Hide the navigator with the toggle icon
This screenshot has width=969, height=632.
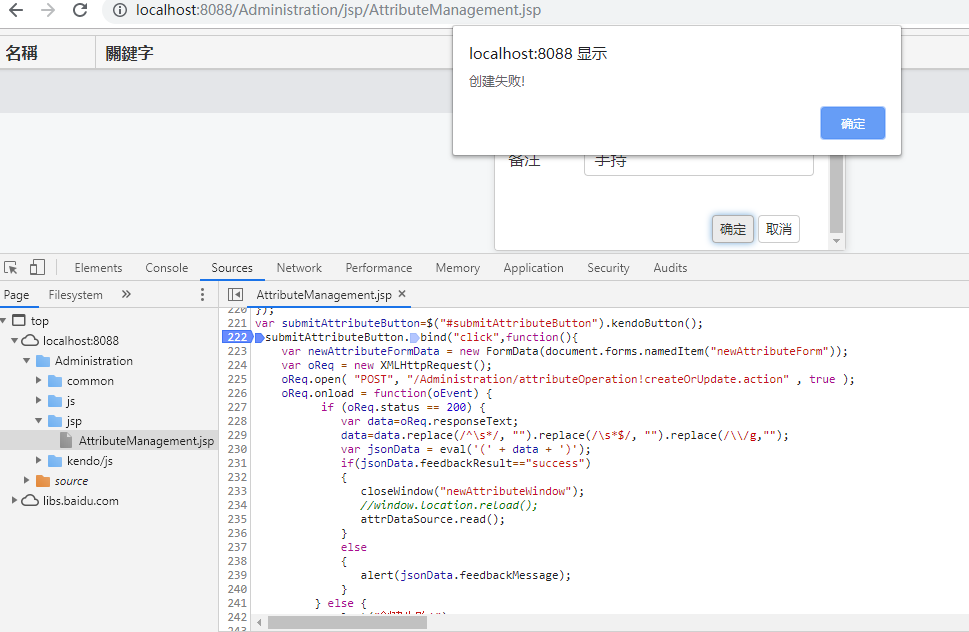pos(235,295)
